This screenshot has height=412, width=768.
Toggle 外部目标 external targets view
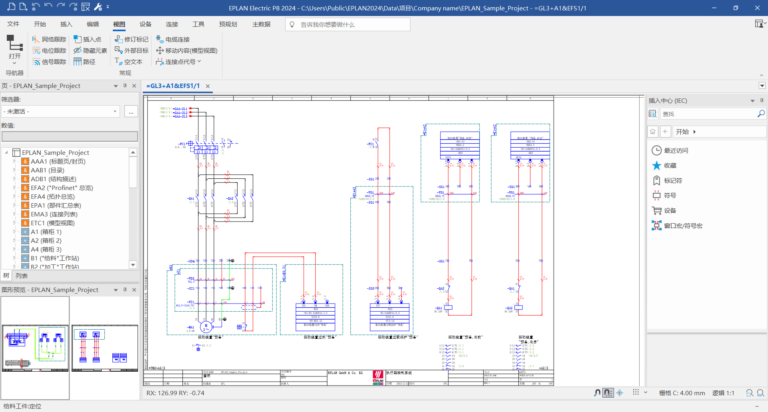pos(131,50)
